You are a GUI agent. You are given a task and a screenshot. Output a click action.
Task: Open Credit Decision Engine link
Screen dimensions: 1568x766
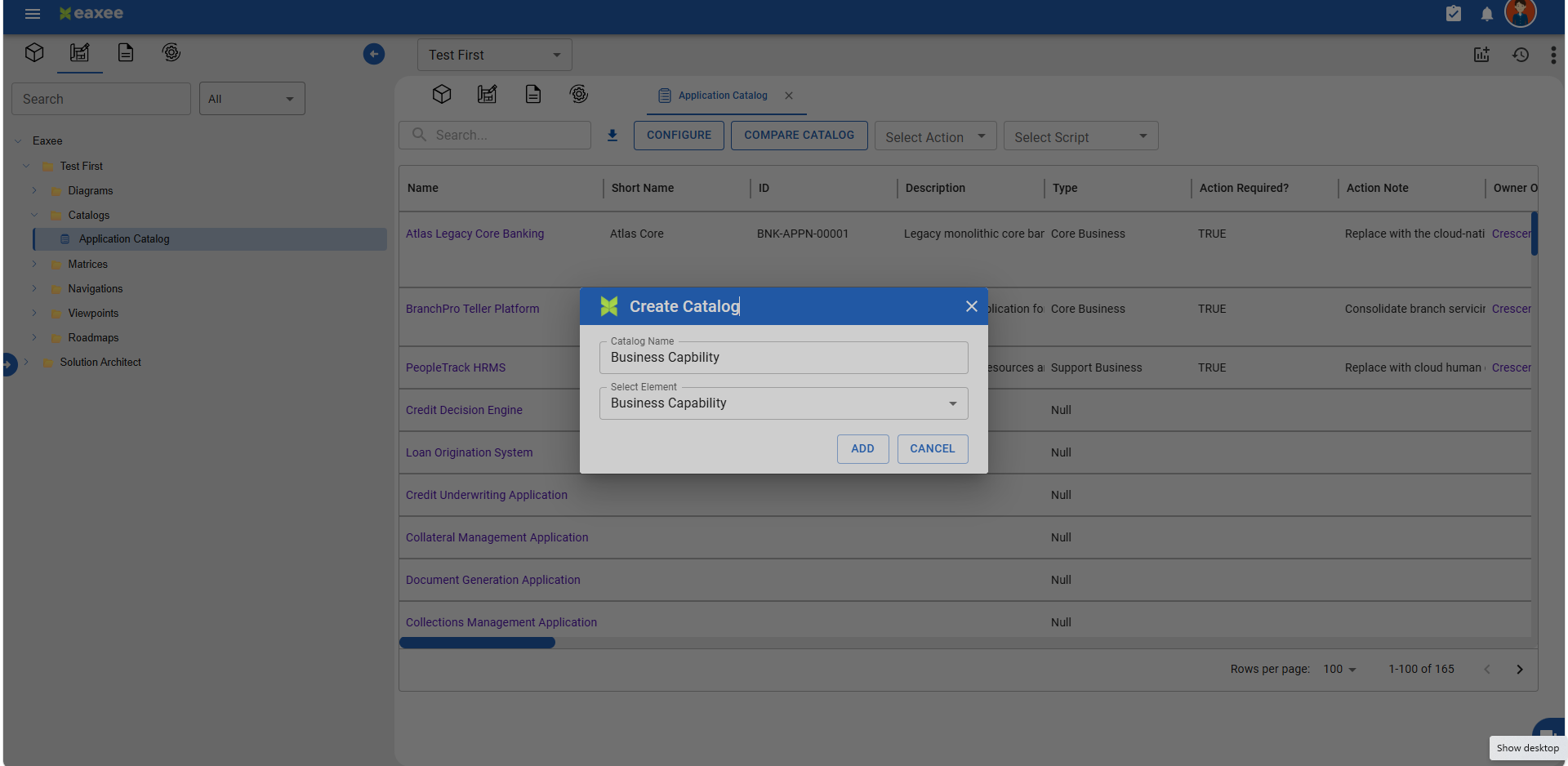coord(464,410)
